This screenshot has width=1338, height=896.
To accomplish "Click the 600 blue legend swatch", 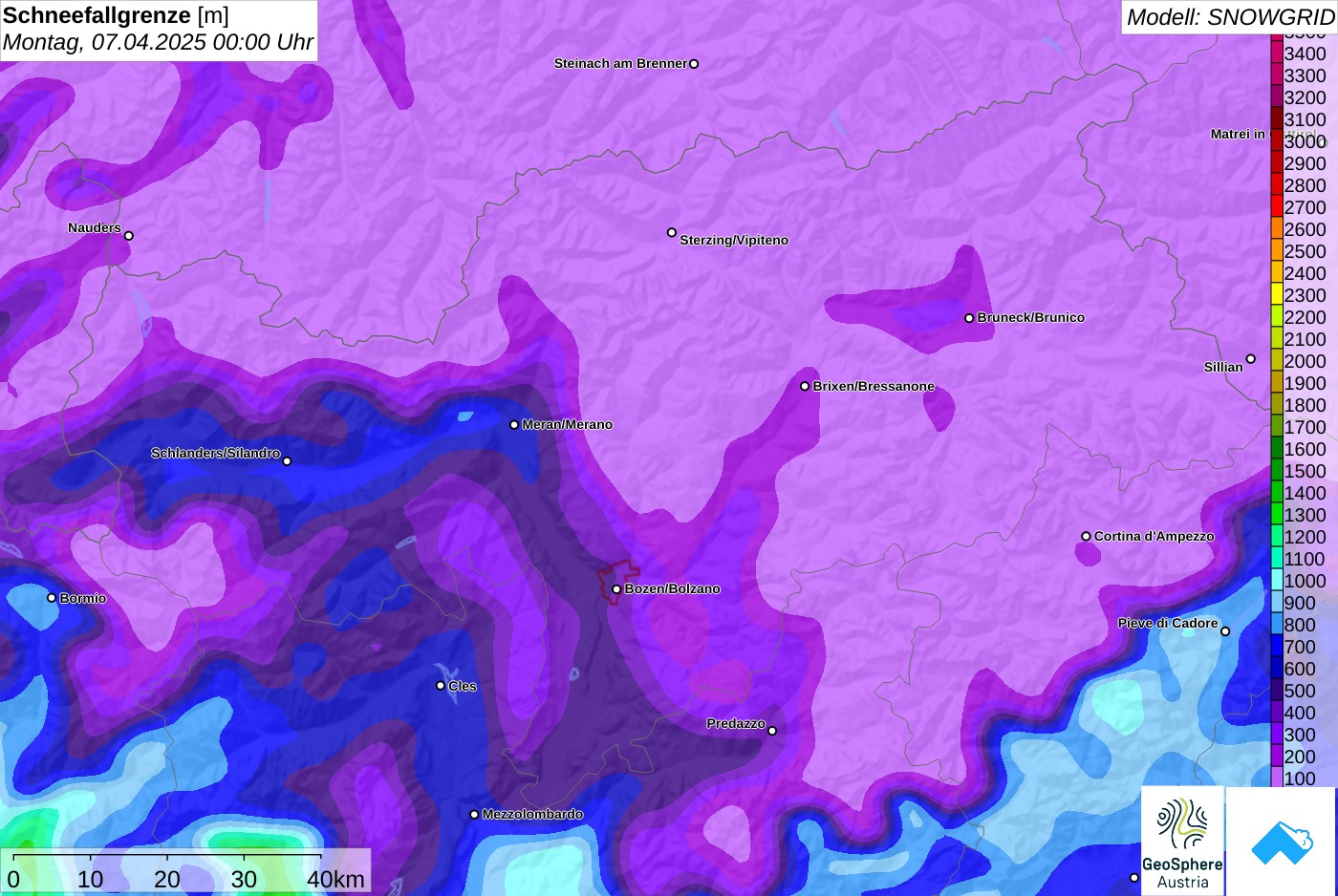I will pyautogui.click(x=1276, y=667).
